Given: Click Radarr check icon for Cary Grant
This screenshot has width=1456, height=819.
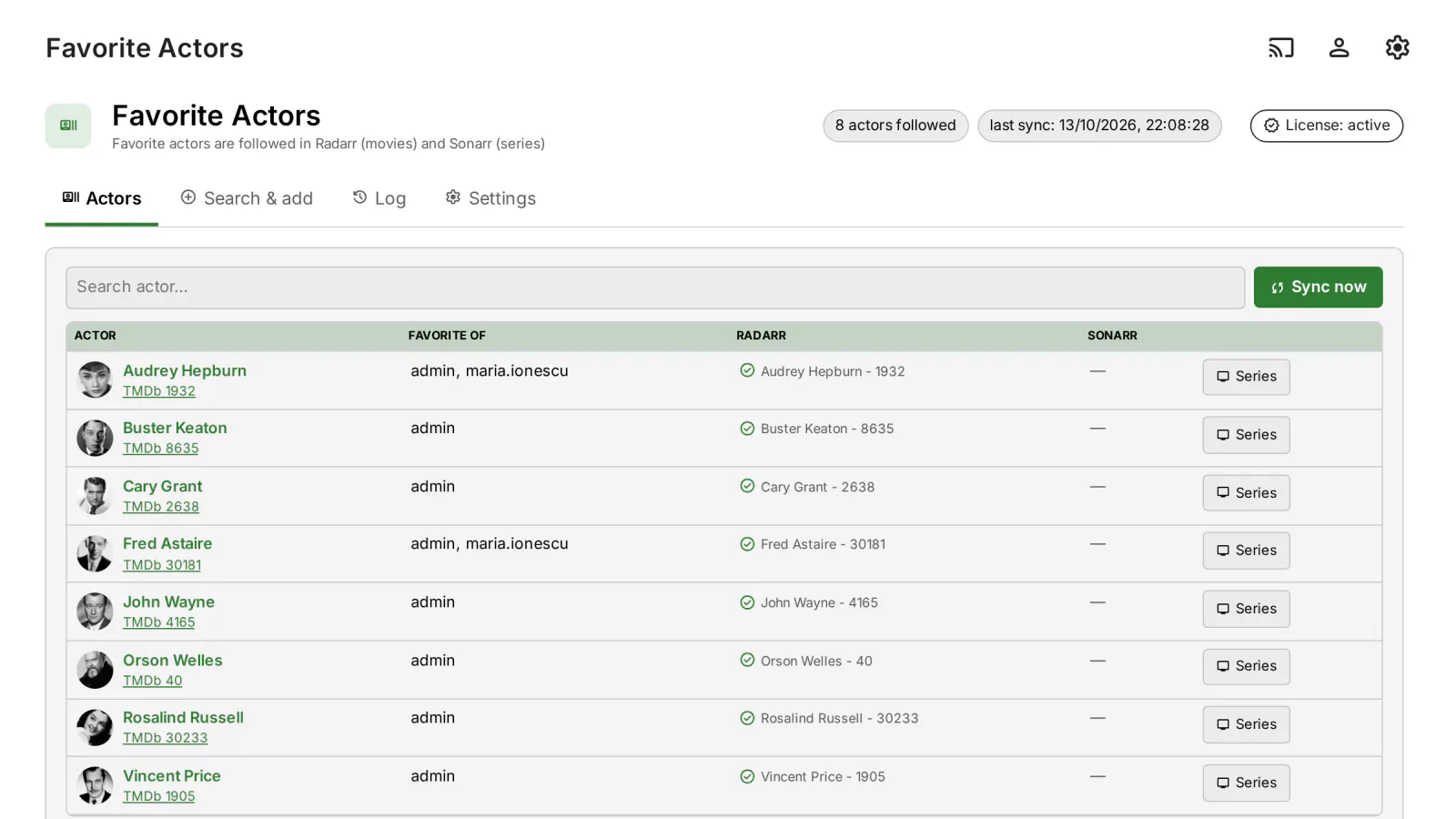Looking at the screenshot, I should [747, 486].
